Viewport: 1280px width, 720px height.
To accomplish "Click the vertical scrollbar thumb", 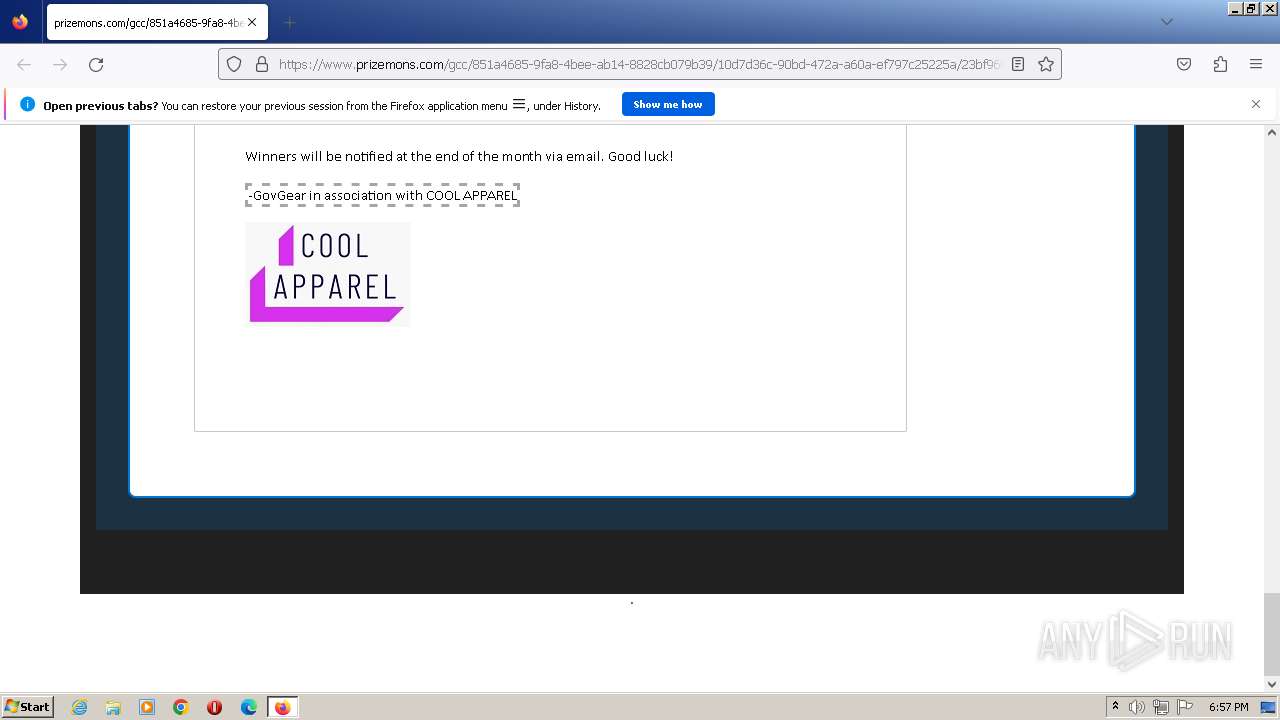I will coord(1272,634).
